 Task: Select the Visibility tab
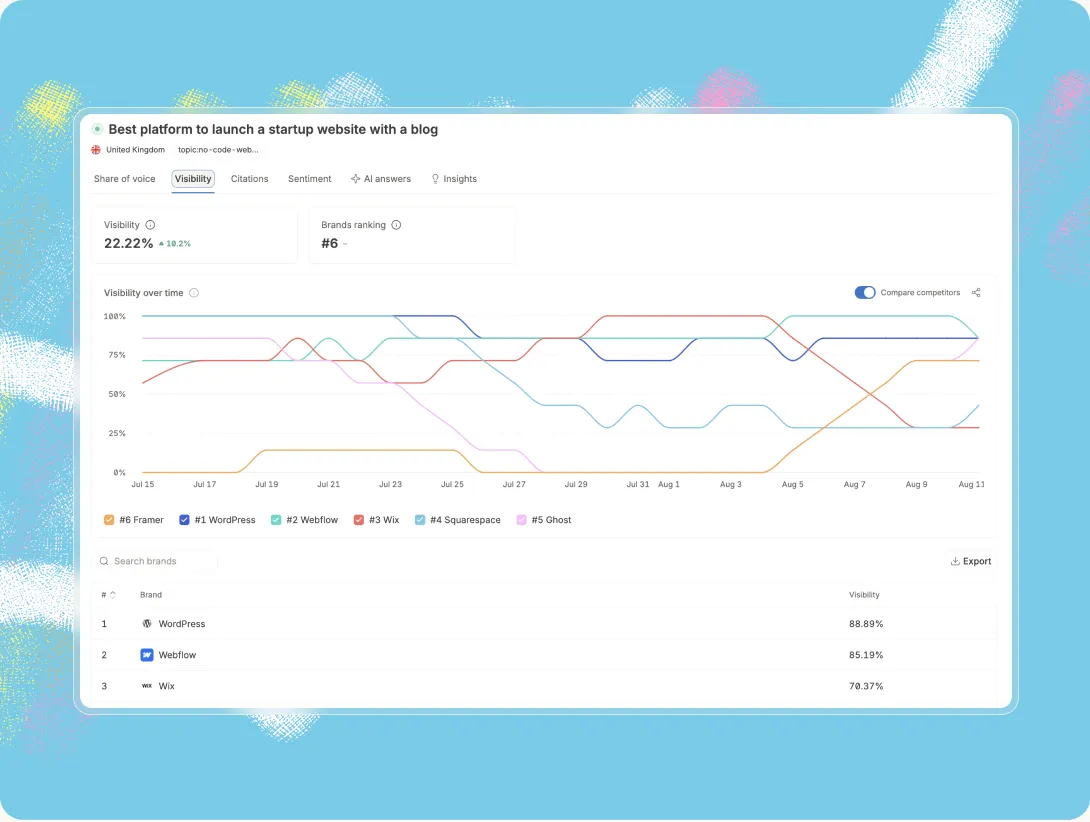(193, 179)
